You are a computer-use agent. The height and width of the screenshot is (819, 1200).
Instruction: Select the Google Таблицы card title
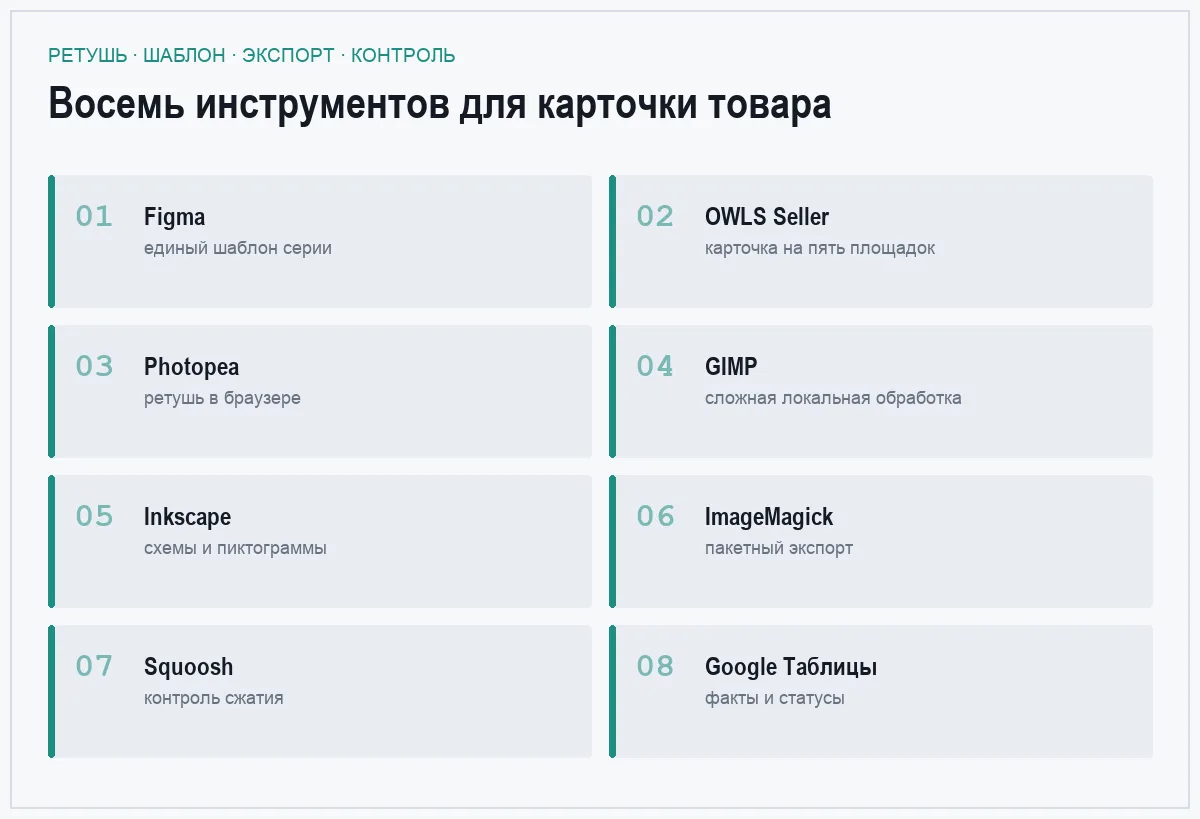tap(791, 667)
